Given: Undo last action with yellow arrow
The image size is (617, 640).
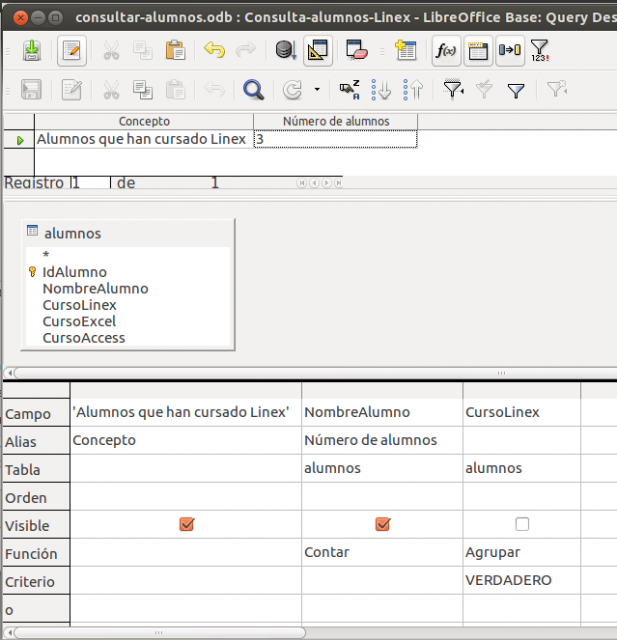Looking at the screenshot, I should pyautogui.click(x=214, y=50).
